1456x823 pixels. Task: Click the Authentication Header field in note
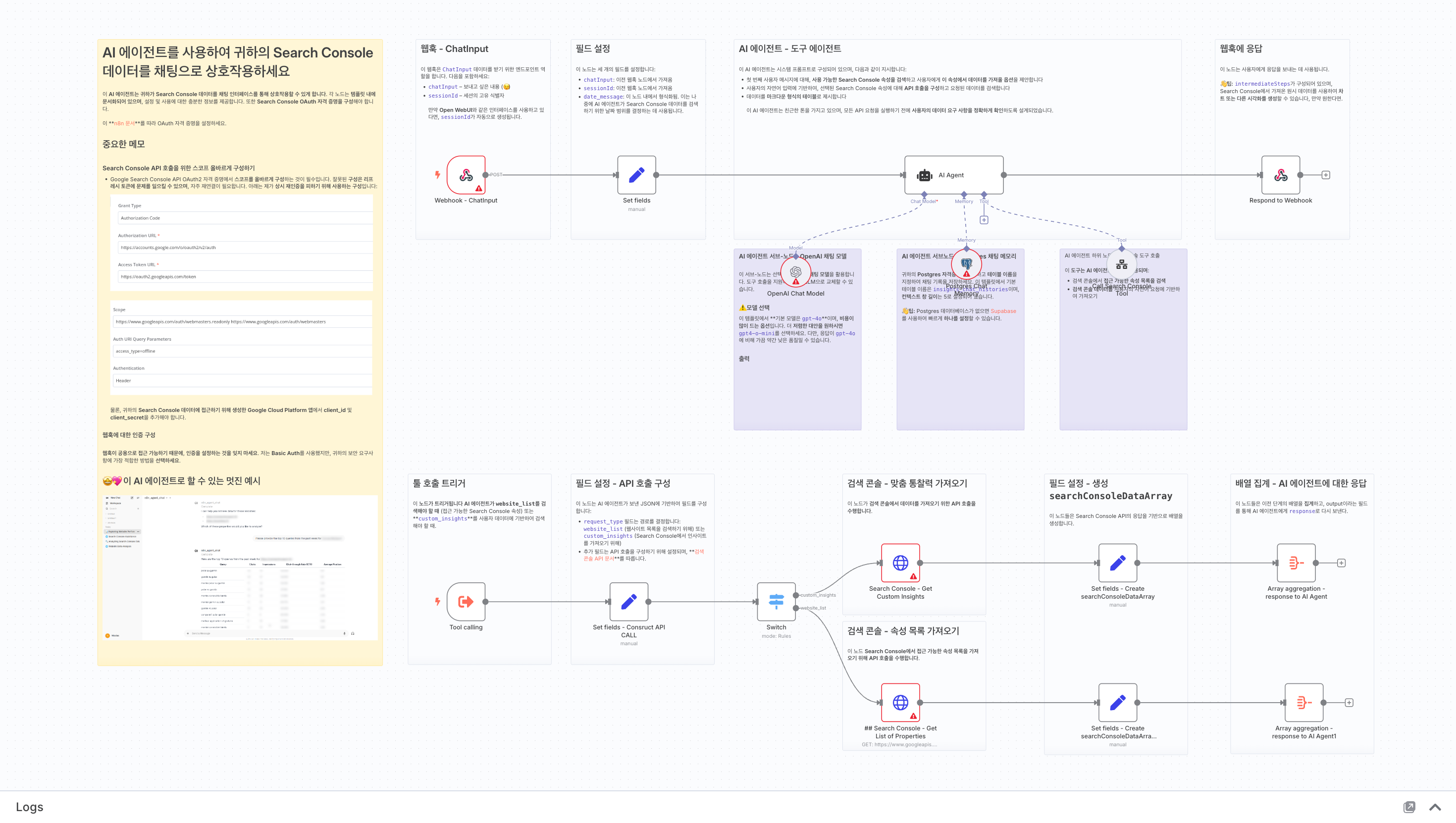coord(243,380)
